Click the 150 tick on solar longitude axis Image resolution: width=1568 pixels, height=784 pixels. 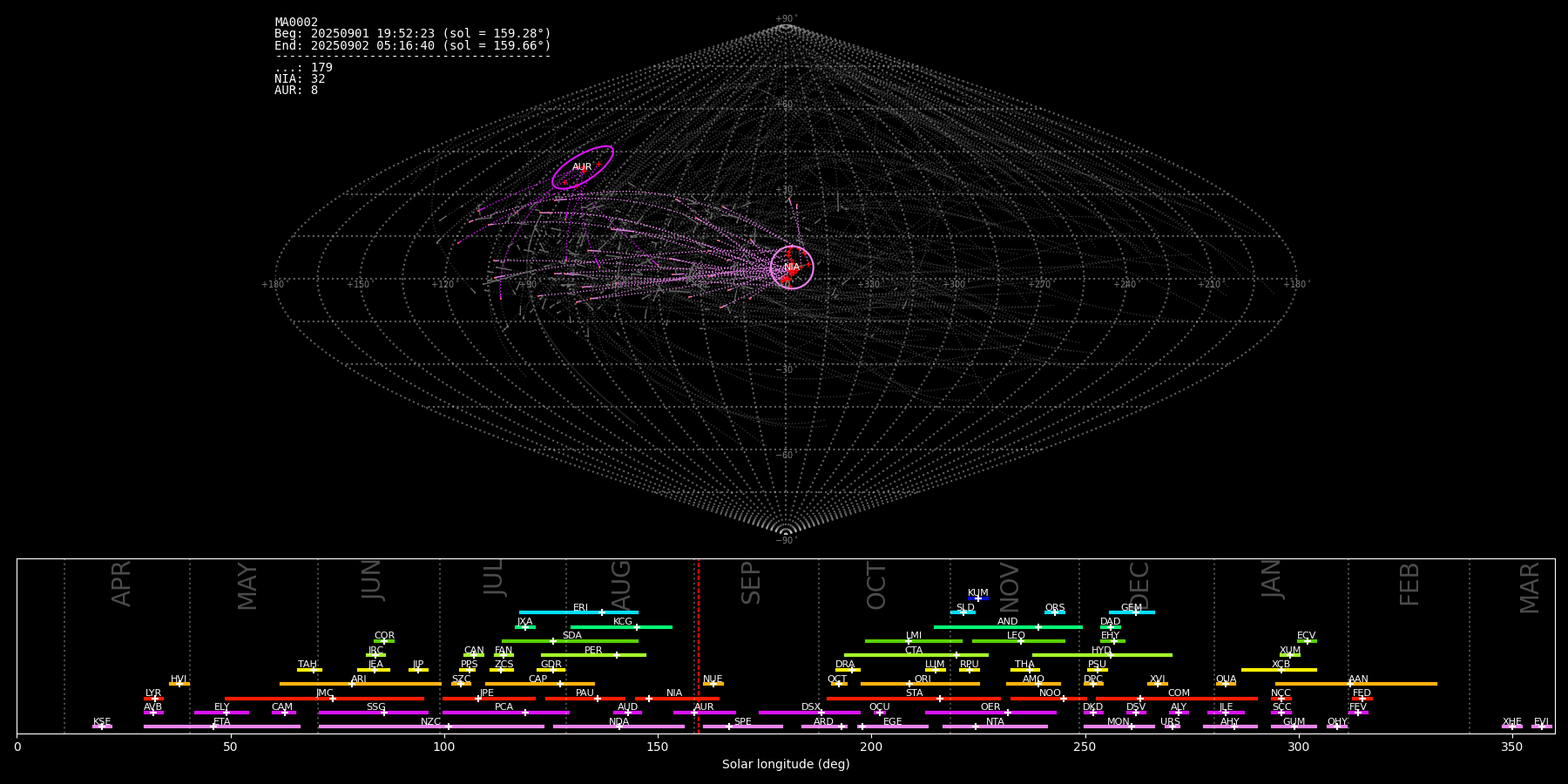point(658,747)
